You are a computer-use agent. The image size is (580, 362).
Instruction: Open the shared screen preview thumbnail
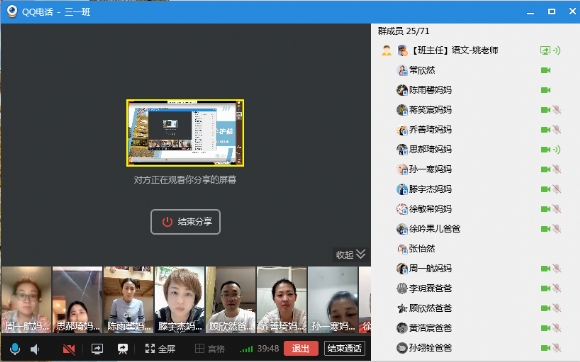(x=185, y=133)
